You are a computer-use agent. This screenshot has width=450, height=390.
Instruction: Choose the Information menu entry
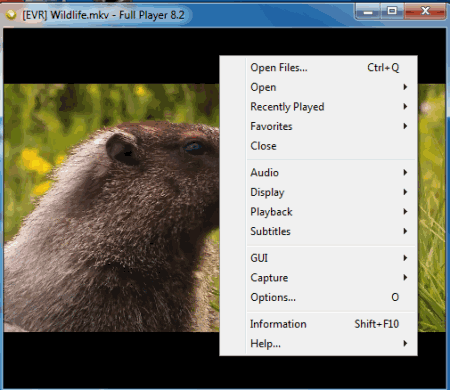(318, 324)
